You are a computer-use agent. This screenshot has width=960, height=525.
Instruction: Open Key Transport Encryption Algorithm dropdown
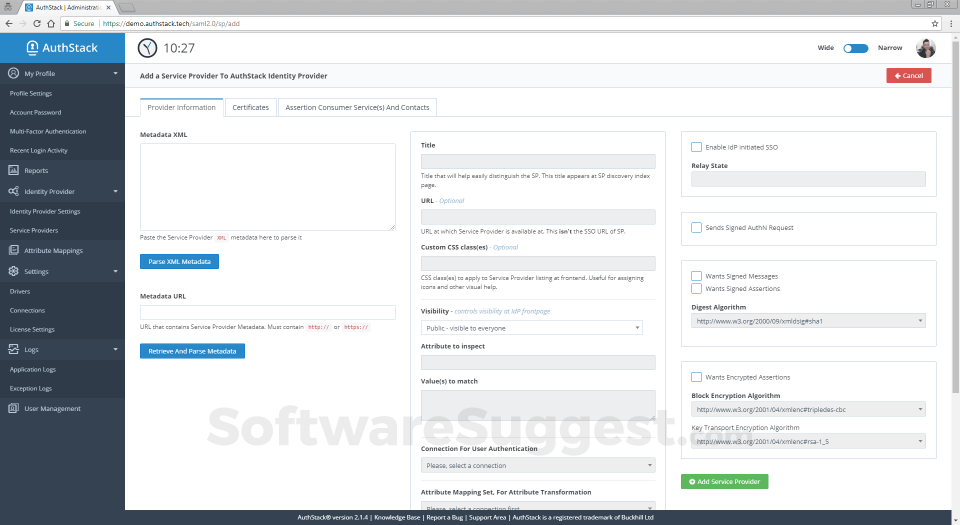[808, 441]
